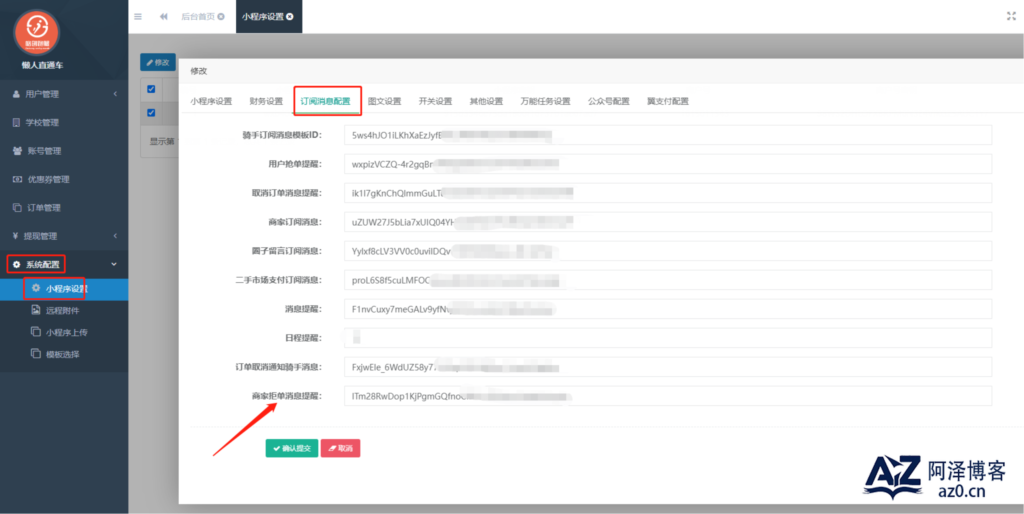Toggle the table header checkbox
1024x514 pixels.
[152, 89]
